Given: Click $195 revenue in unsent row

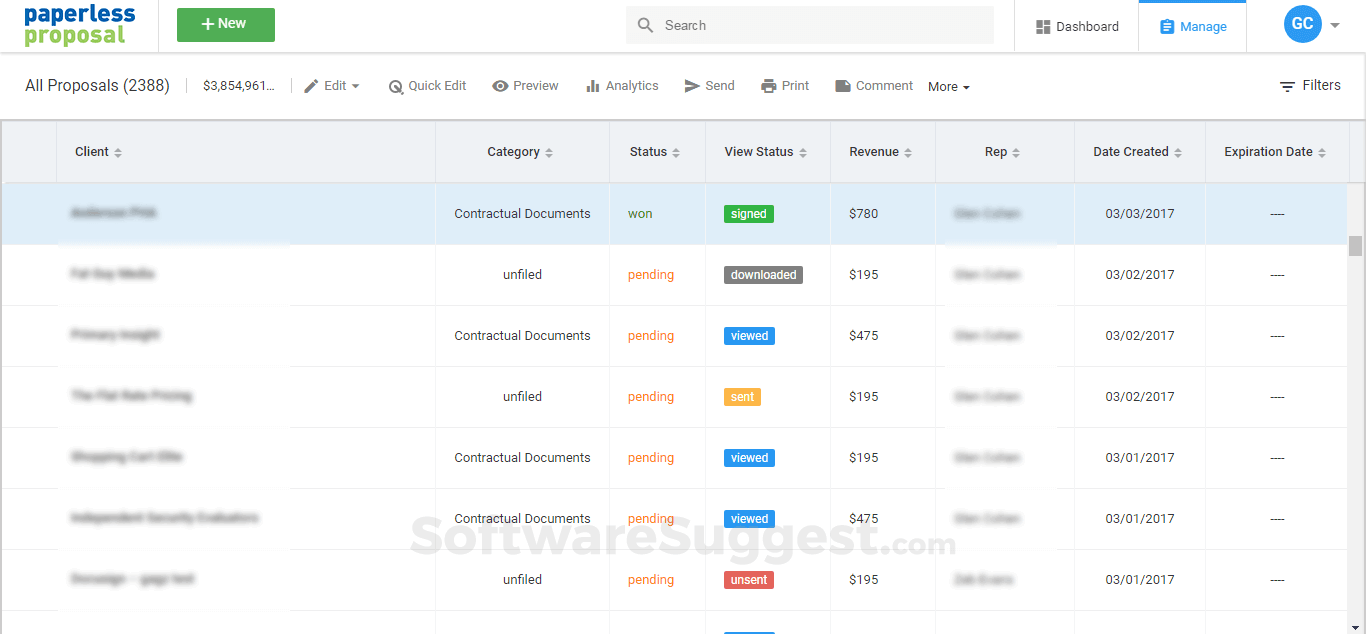Looking at the screenshot, I should coord(864,580).
